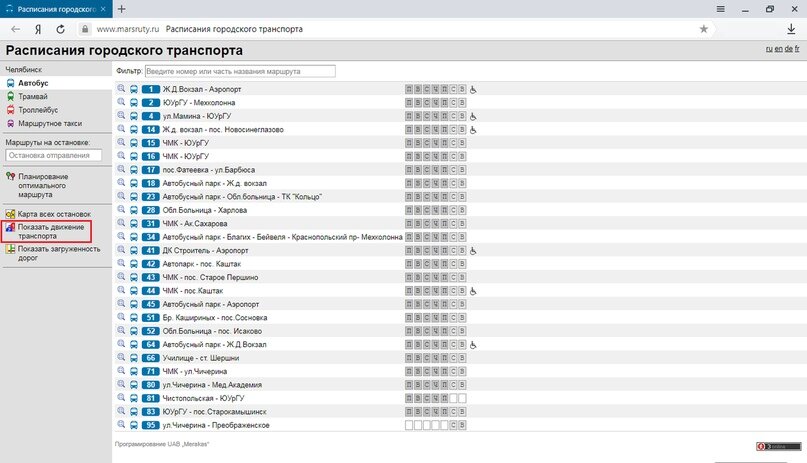807x463 pixels.
Task: Open Карта всех остановок link
Action: click(54, 214)
